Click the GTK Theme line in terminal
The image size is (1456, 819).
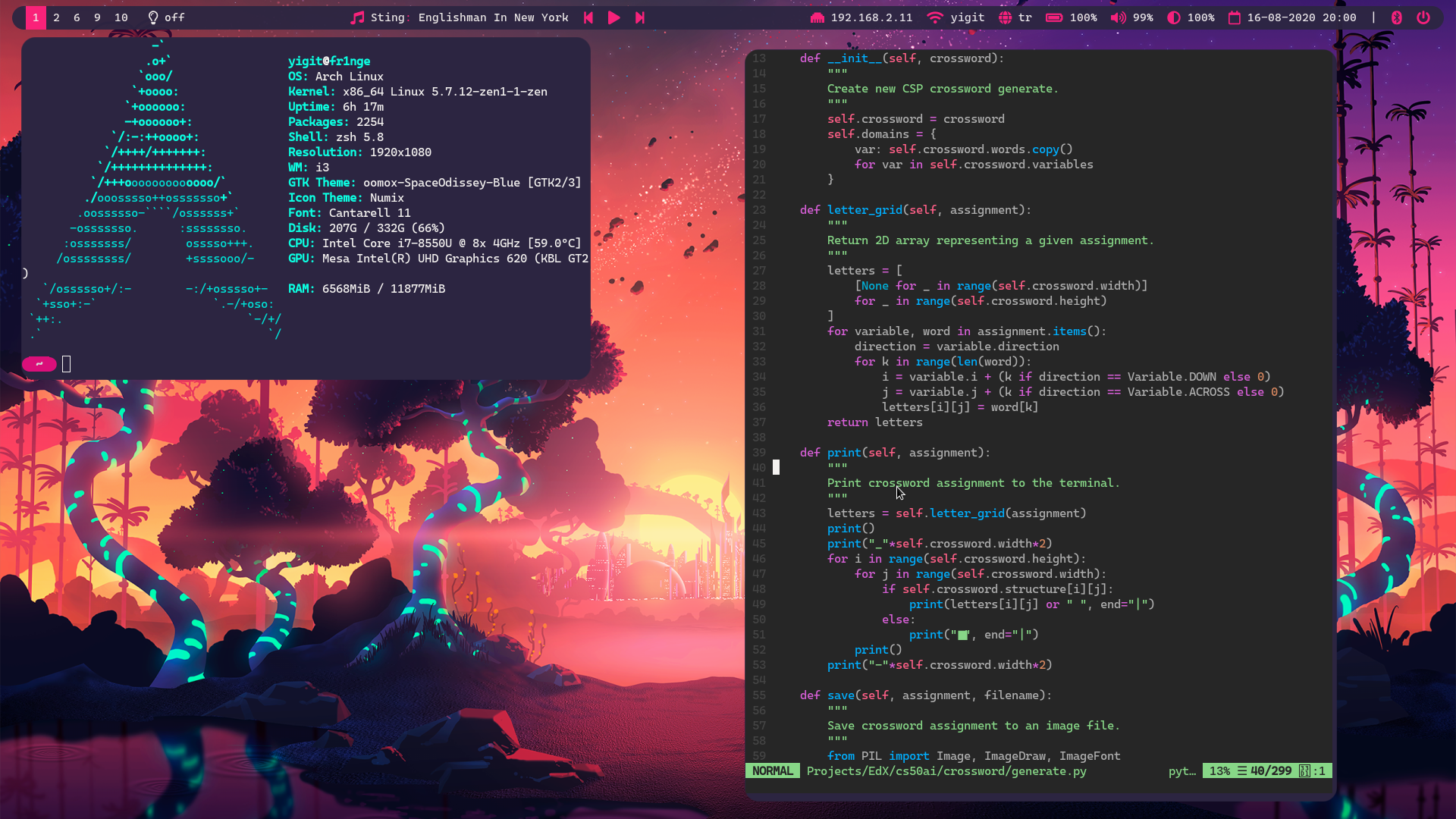435,182
